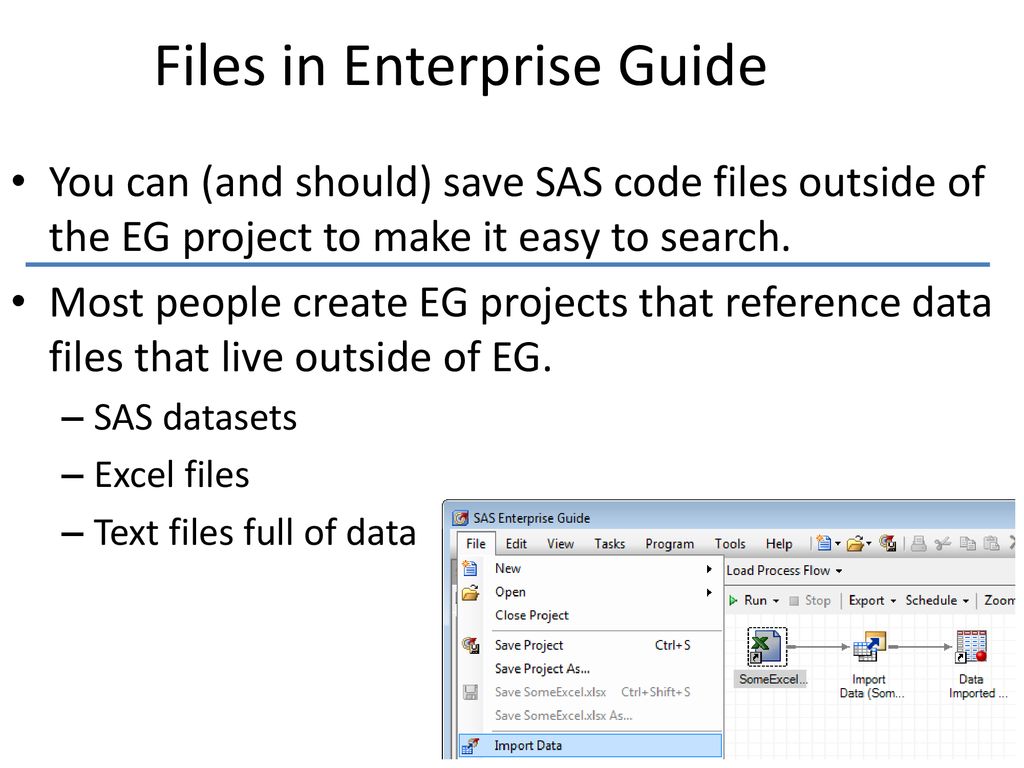1024x768 pixels.
Task: Click the New icon in File menu
Action: (x=470, y=568)
